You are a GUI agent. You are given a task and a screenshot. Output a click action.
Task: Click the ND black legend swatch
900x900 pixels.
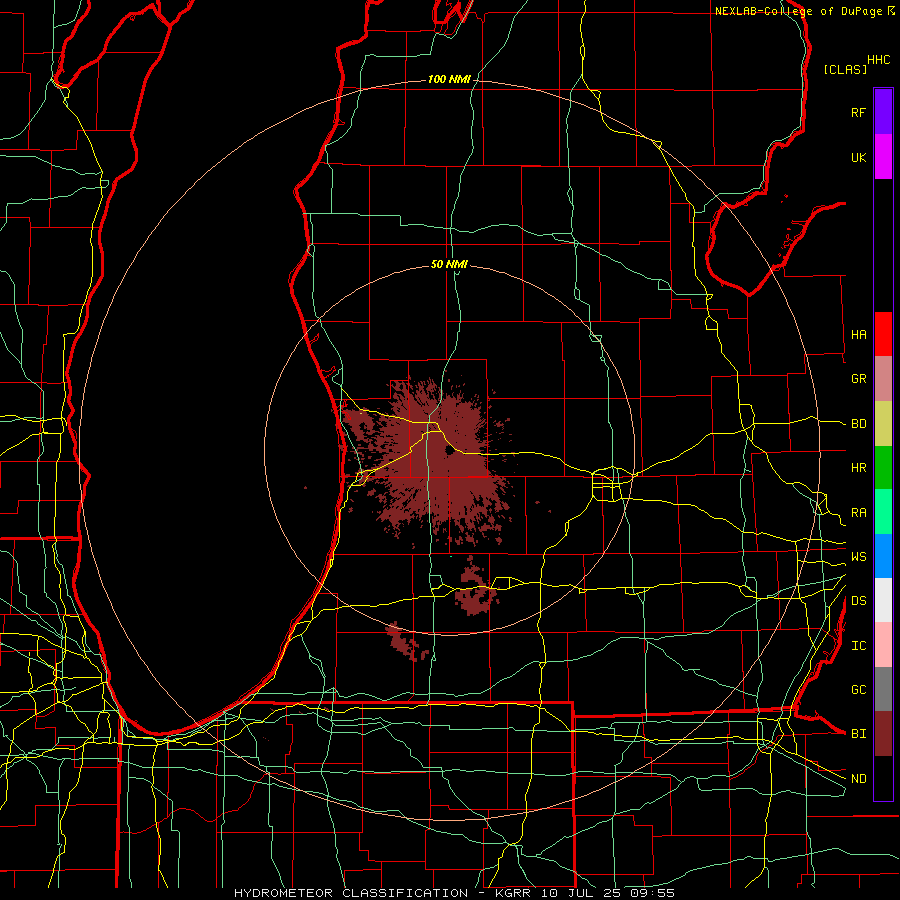[883, 778]
